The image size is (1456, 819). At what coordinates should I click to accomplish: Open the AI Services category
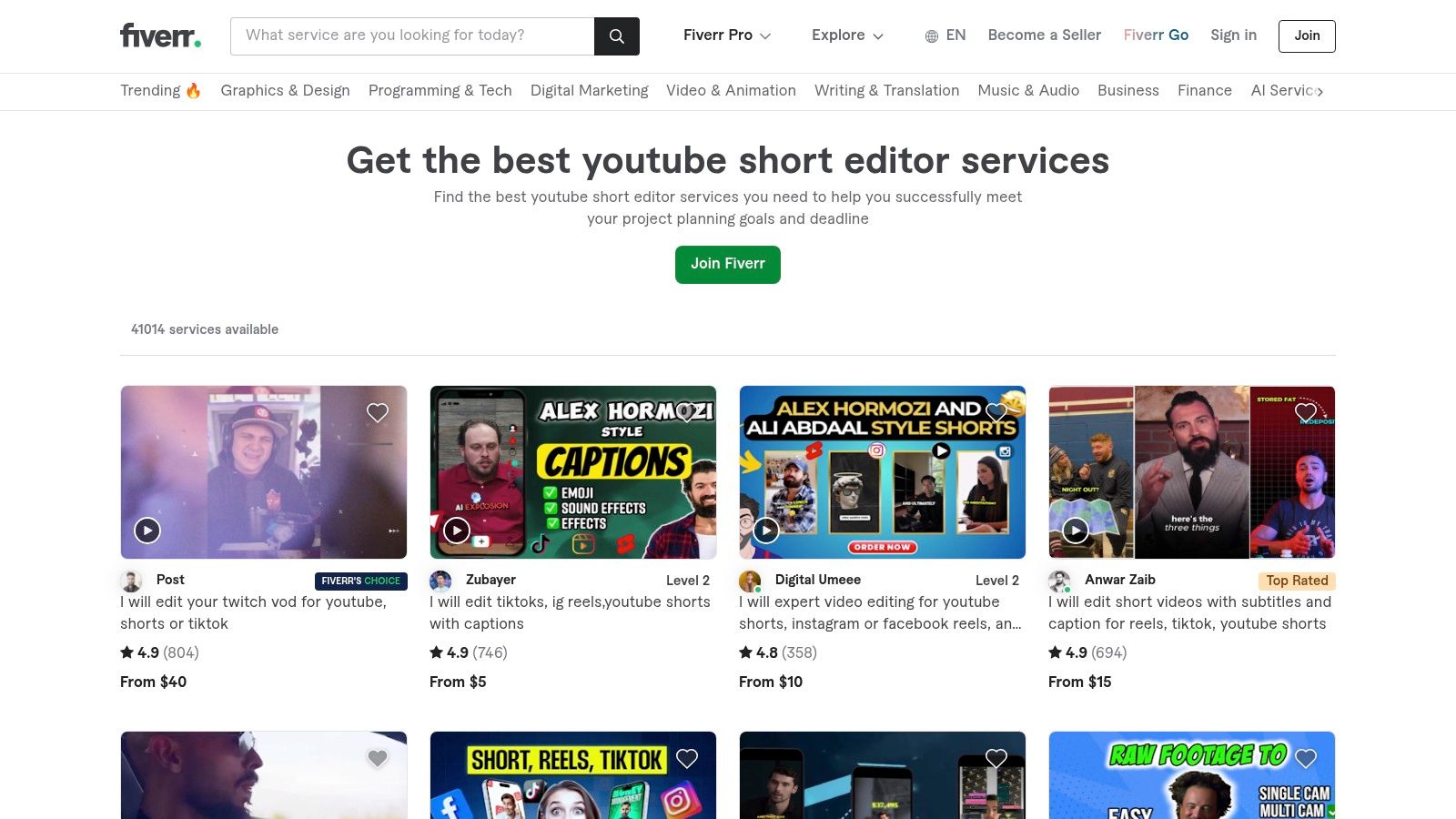click(x=1283, y=91)
